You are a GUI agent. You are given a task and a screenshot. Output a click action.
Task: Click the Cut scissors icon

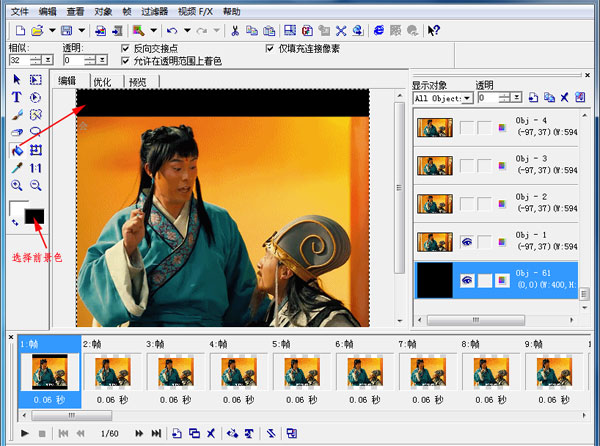click(235, 31)
